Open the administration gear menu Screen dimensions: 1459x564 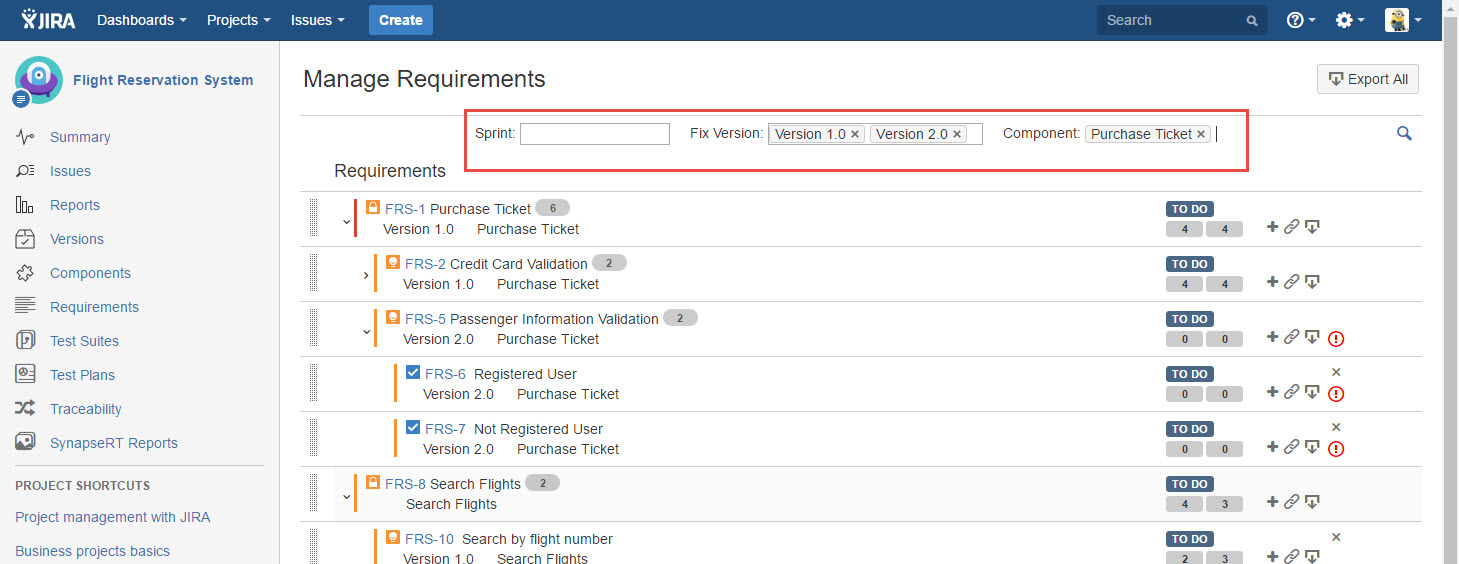point(1350,20)
